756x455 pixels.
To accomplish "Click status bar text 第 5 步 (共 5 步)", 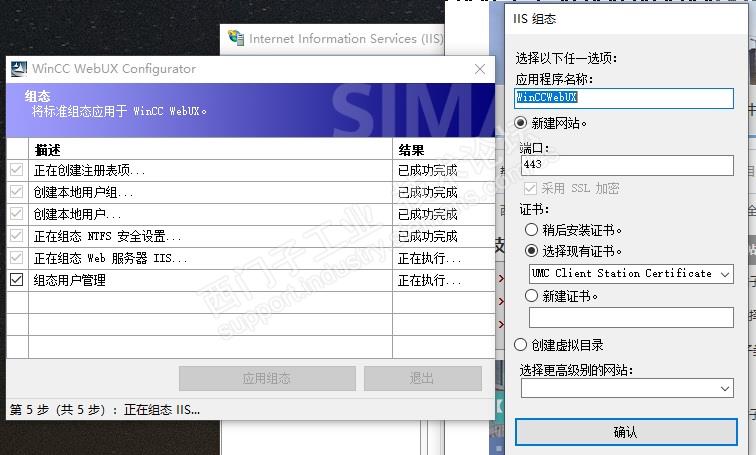I will [x=58, y=410].
